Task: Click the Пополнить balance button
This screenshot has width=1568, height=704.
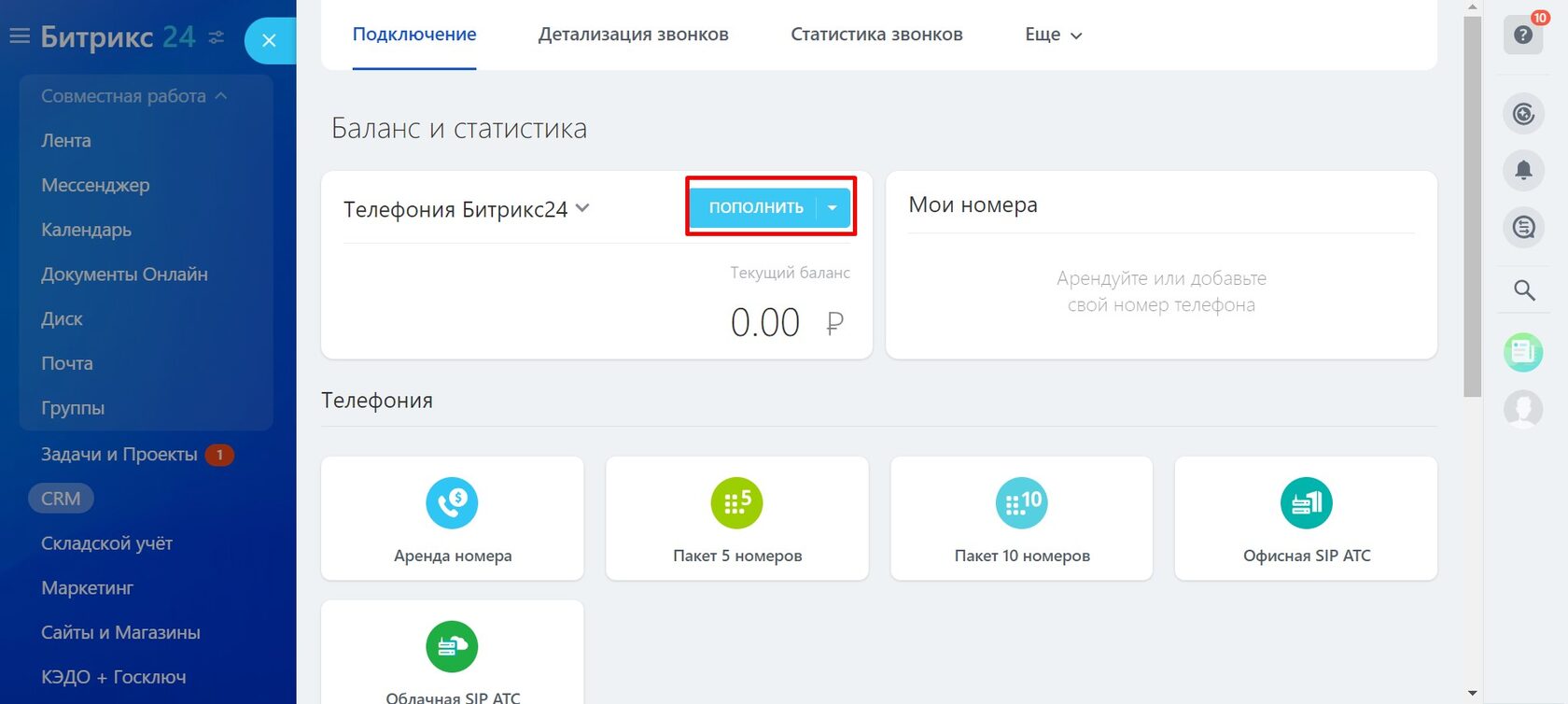Action: click(x=754, y=208)
